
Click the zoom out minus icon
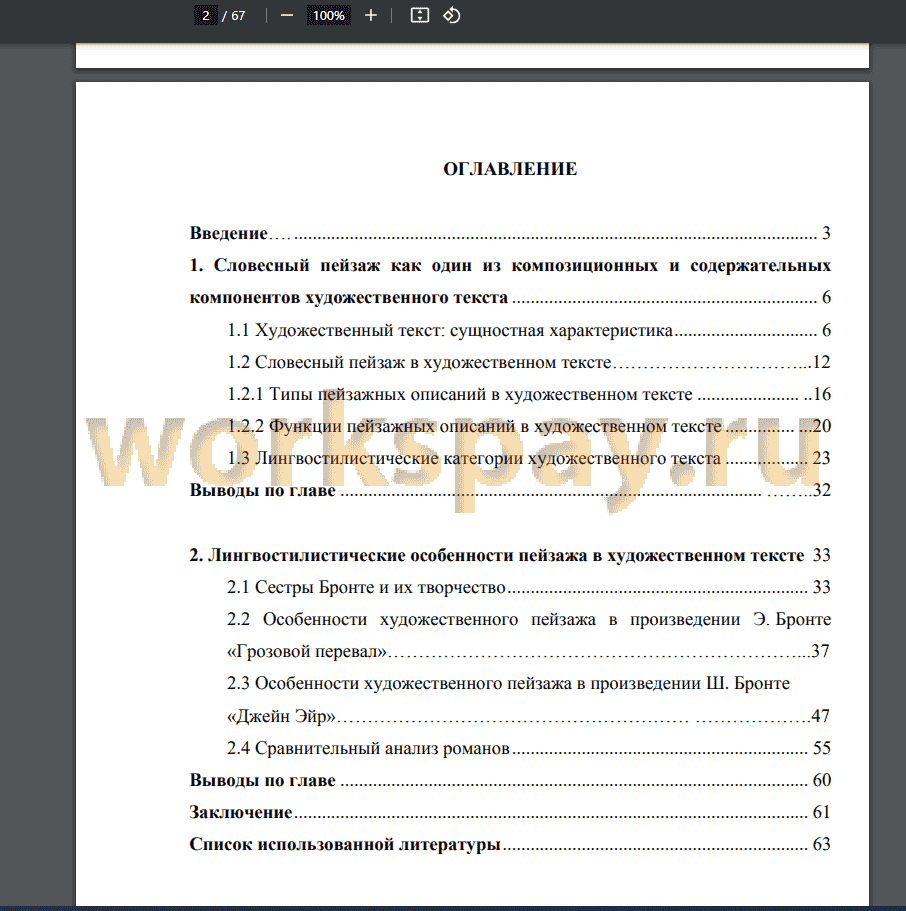287,16
